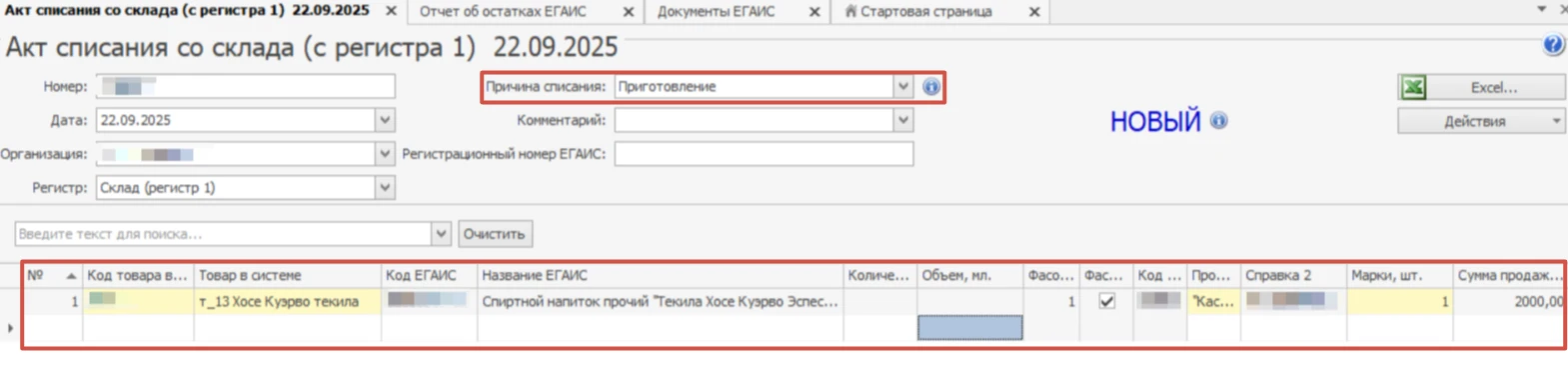Close the Акт списания со склада tab
Viewport: 1568px width, 372px height.
pos(391,11)
